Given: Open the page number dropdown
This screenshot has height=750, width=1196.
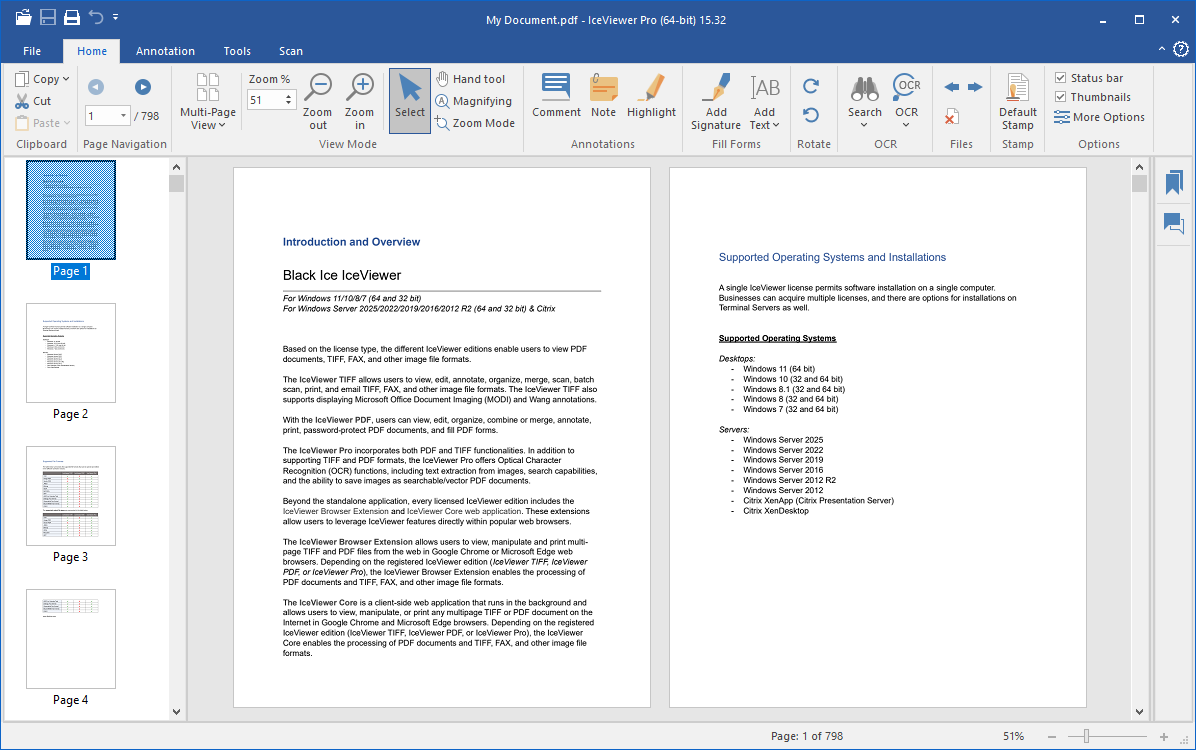Looking at the screenshot, I should pos(124,116).
